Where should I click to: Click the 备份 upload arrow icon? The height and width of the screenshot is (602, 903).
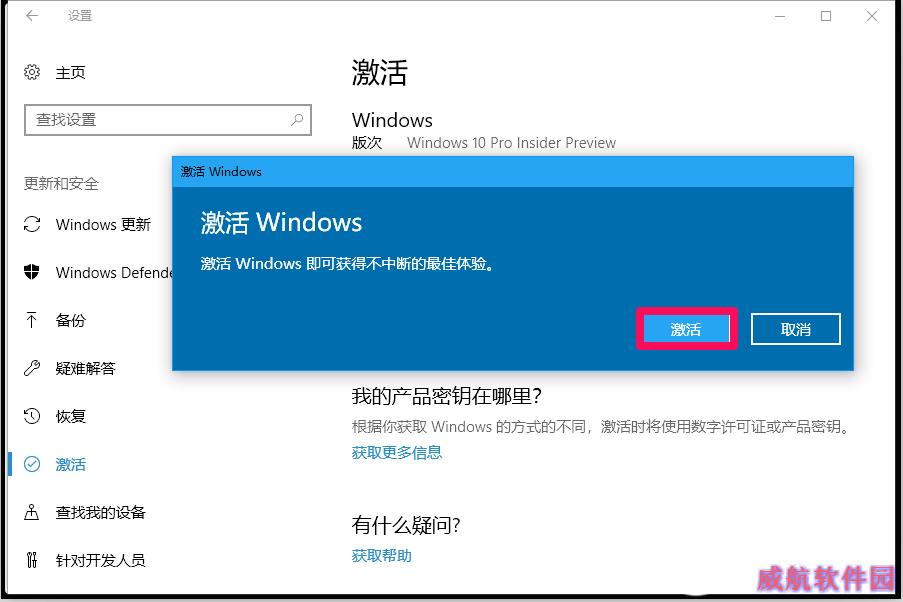(32, 320)
